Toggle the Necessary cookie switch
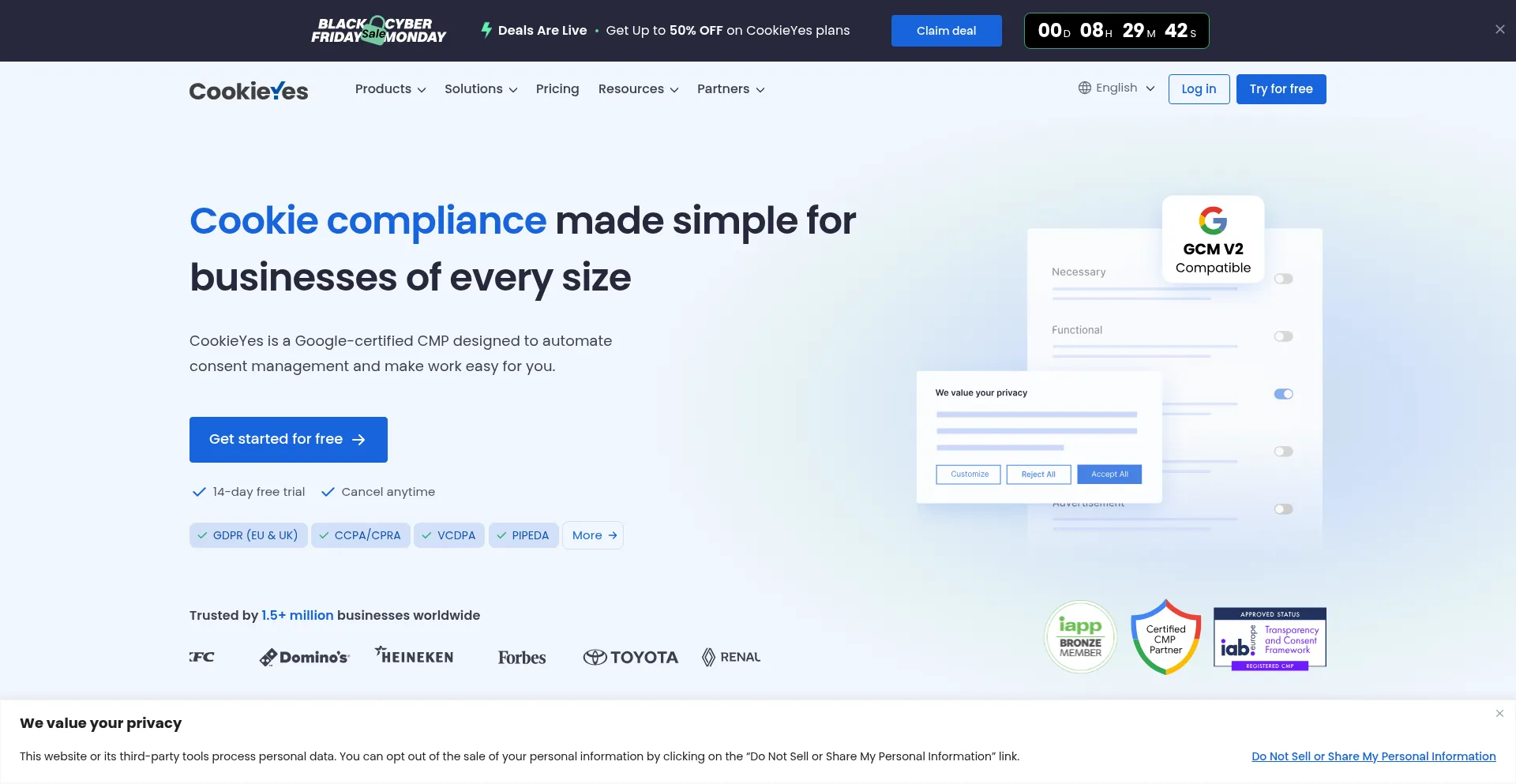Viewport: 1516px width, 784px height. [1283, 279]
